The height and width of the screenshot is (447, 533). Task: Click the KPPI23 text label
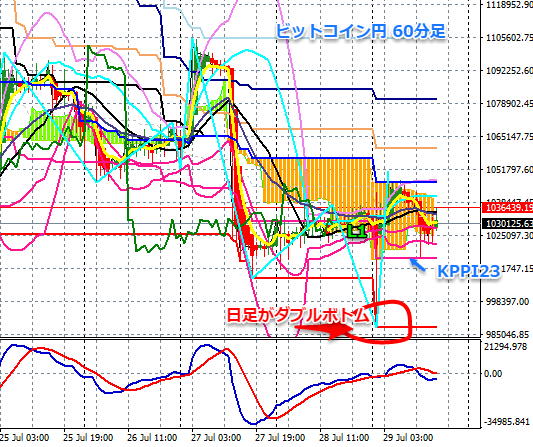point(468,271)
